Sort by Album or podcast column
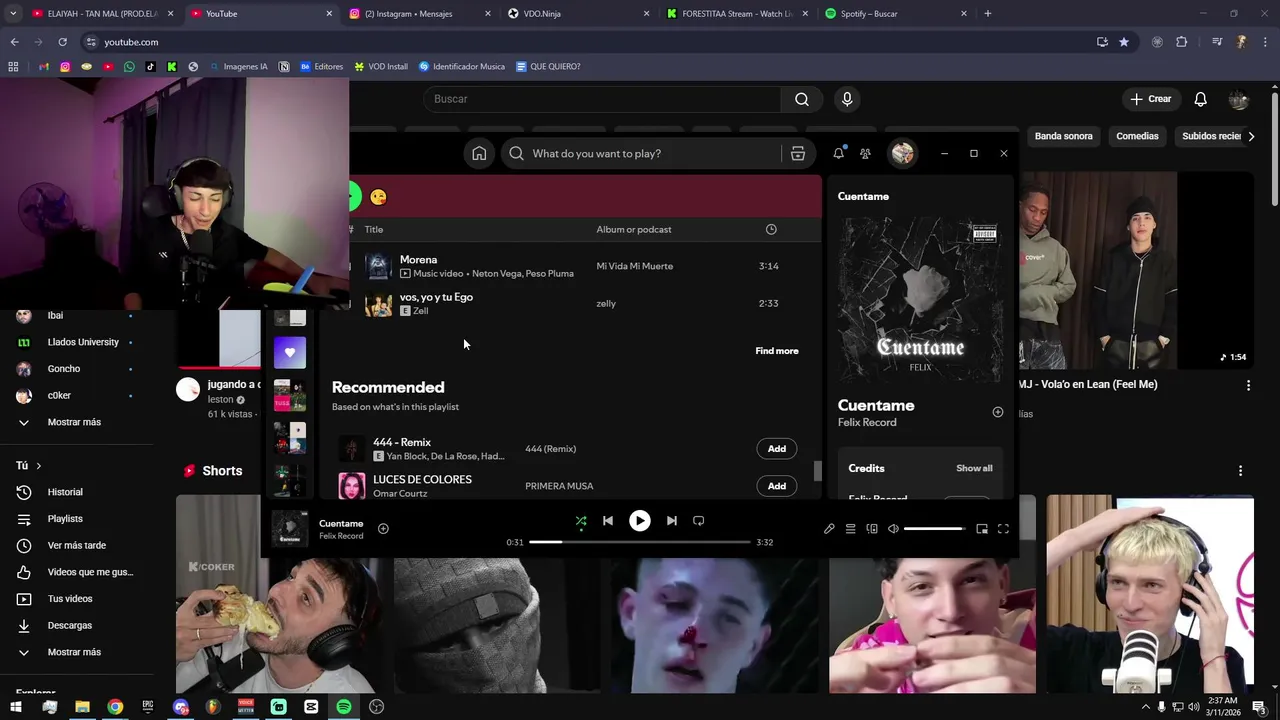 tap(634, 229)
